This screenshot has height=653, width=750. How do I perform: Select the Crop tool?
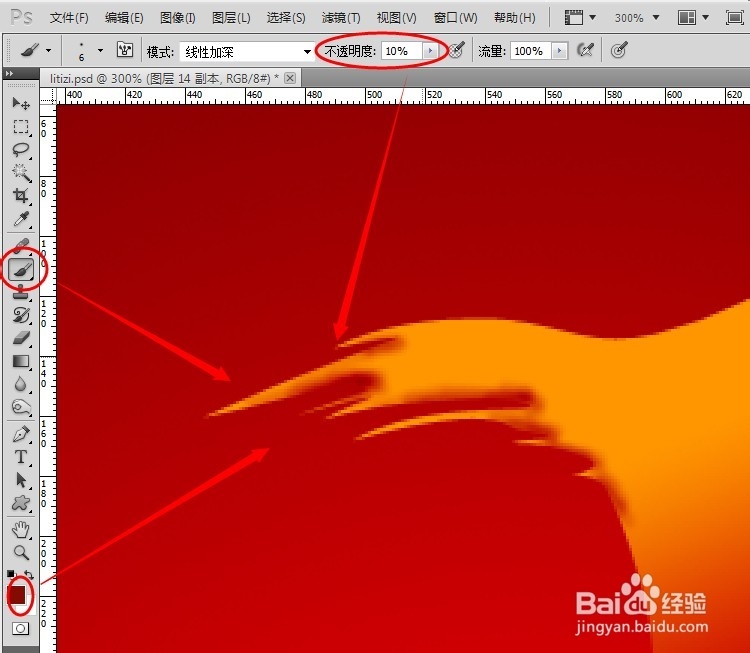21,196
